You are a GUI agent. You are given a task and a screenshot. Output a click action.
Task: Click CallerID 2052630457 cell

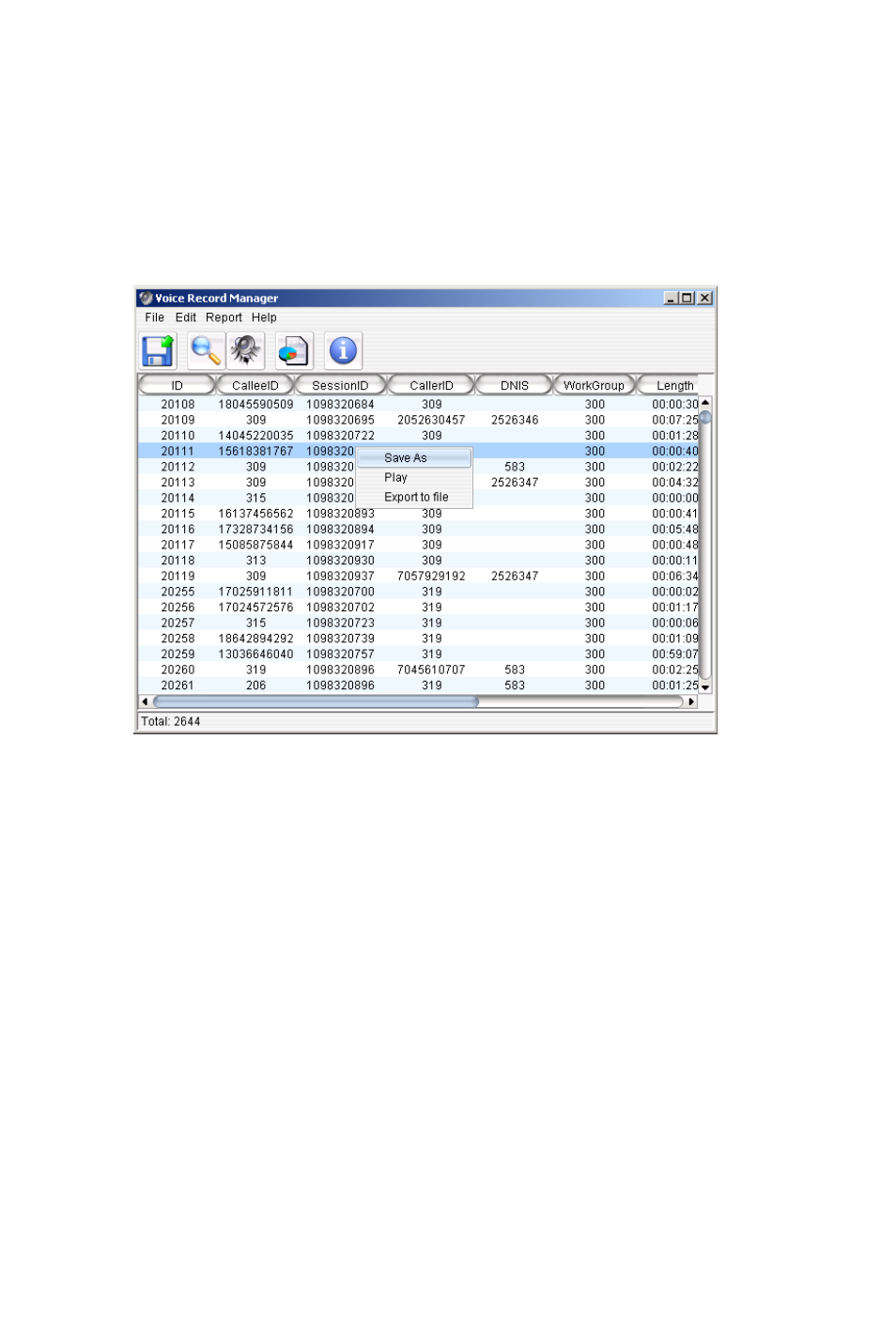click(431, 421)
